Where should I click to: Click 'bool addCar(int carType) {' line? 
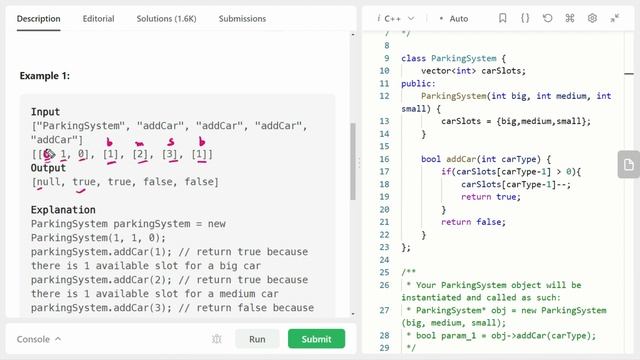(486, 159)
